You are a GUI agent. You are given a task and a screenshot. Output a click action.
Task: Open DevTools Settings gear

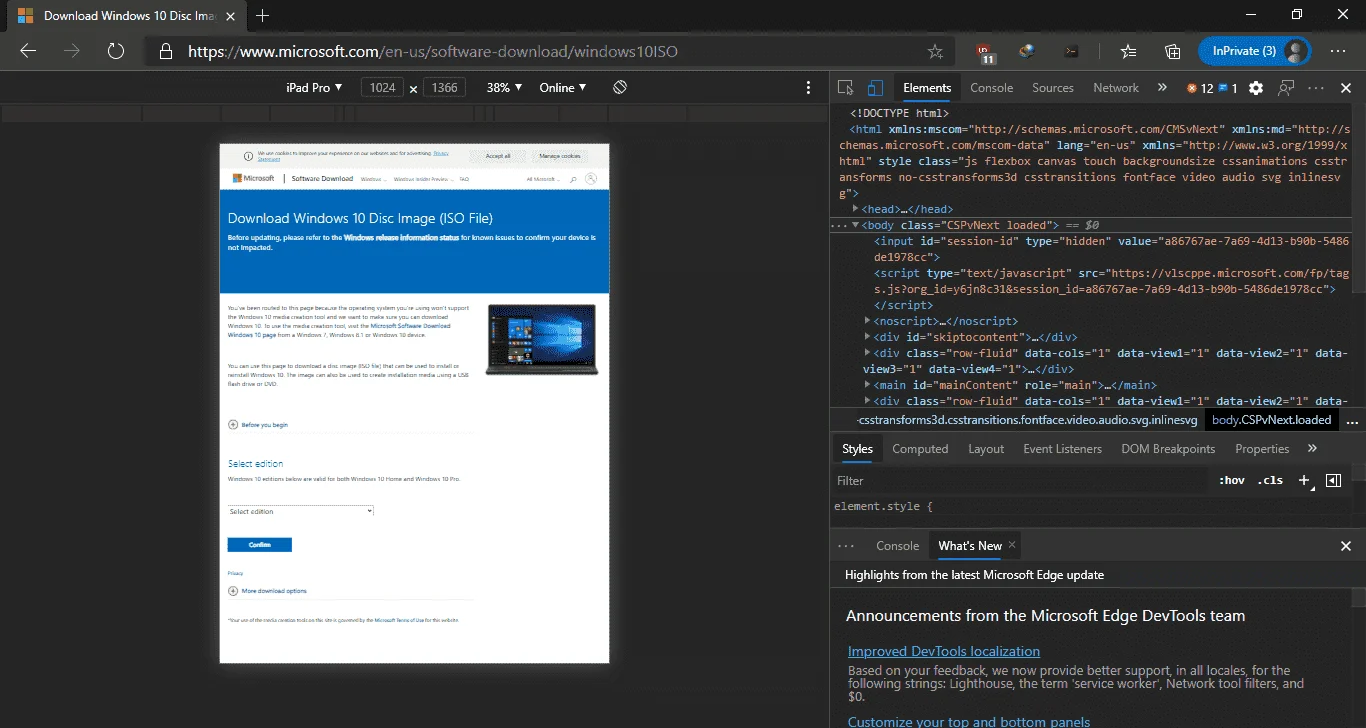coord(1256,88)
